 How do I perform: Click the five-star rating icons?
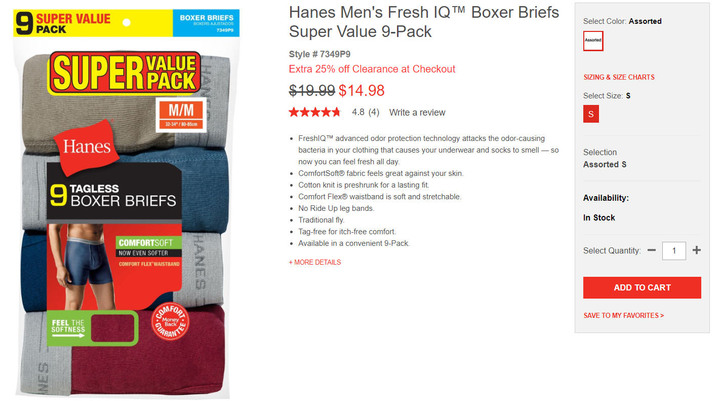pos(315,112)
